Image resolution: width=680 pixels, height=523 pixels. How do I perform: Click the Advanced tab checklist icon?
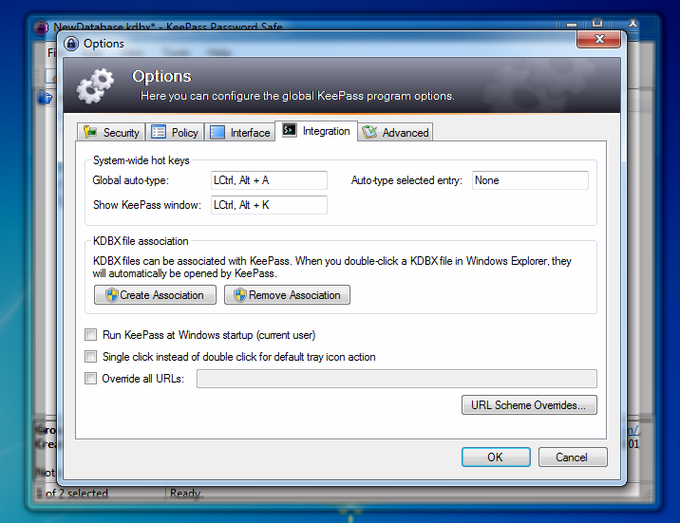click(369, 132)
